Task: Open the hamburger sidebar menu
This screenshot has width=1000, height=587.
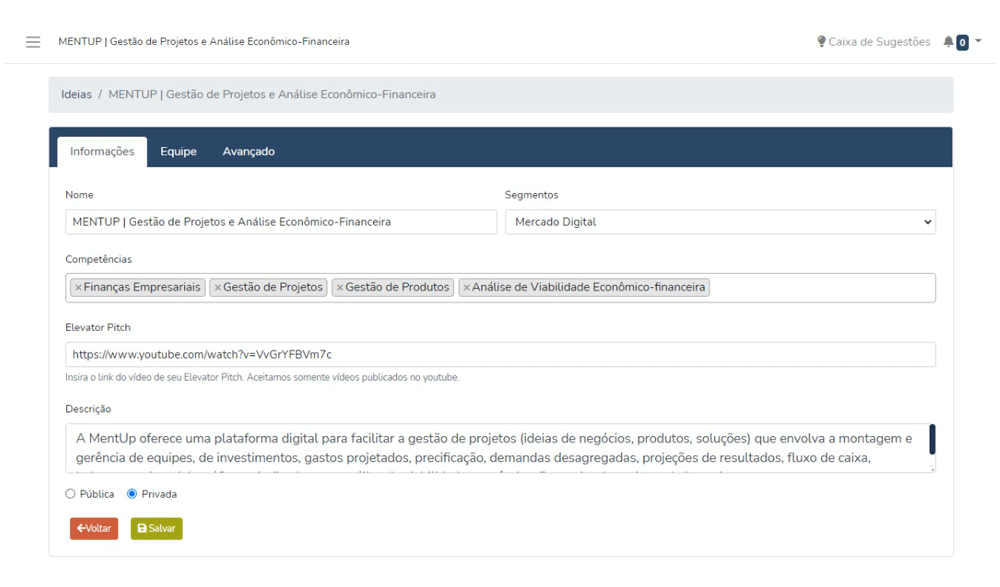Action: point(33,42)
